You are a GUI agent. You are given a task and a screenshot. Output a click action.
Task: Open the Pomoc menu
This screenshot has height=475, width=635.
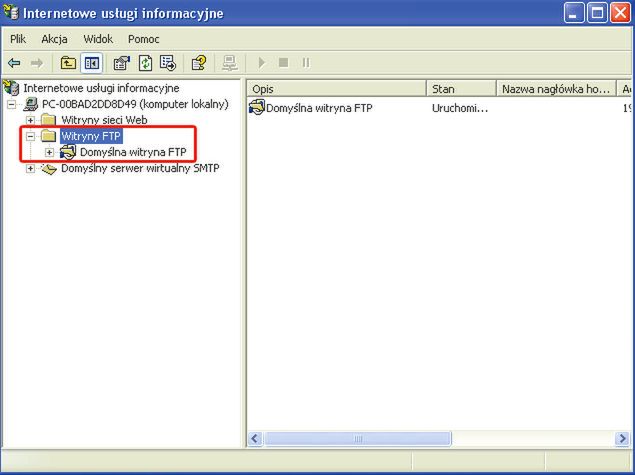pos(143,39)
